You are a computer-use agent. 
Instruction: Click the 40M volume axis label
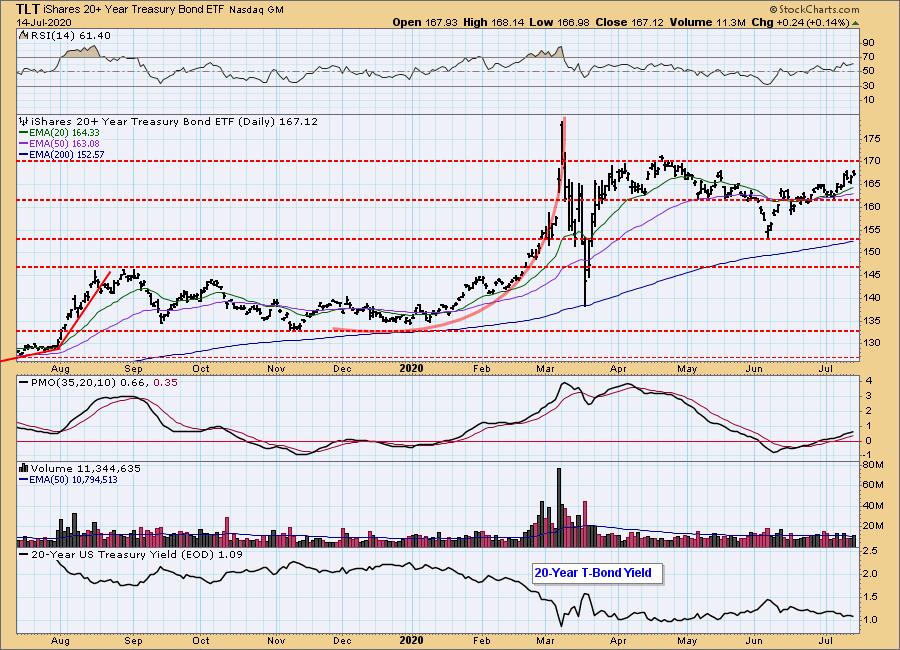872,505
